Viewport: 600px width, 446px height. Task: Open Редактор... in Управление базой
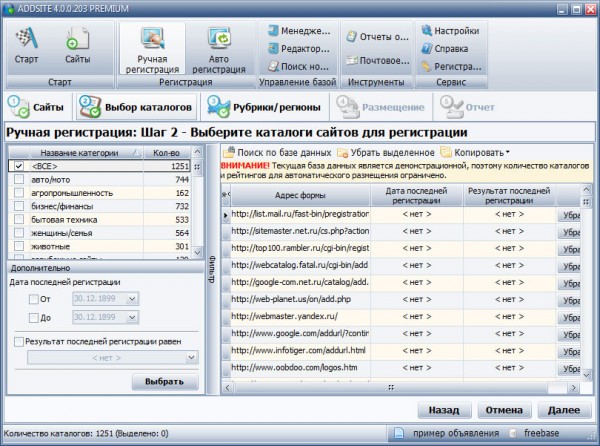pos(299,49)
